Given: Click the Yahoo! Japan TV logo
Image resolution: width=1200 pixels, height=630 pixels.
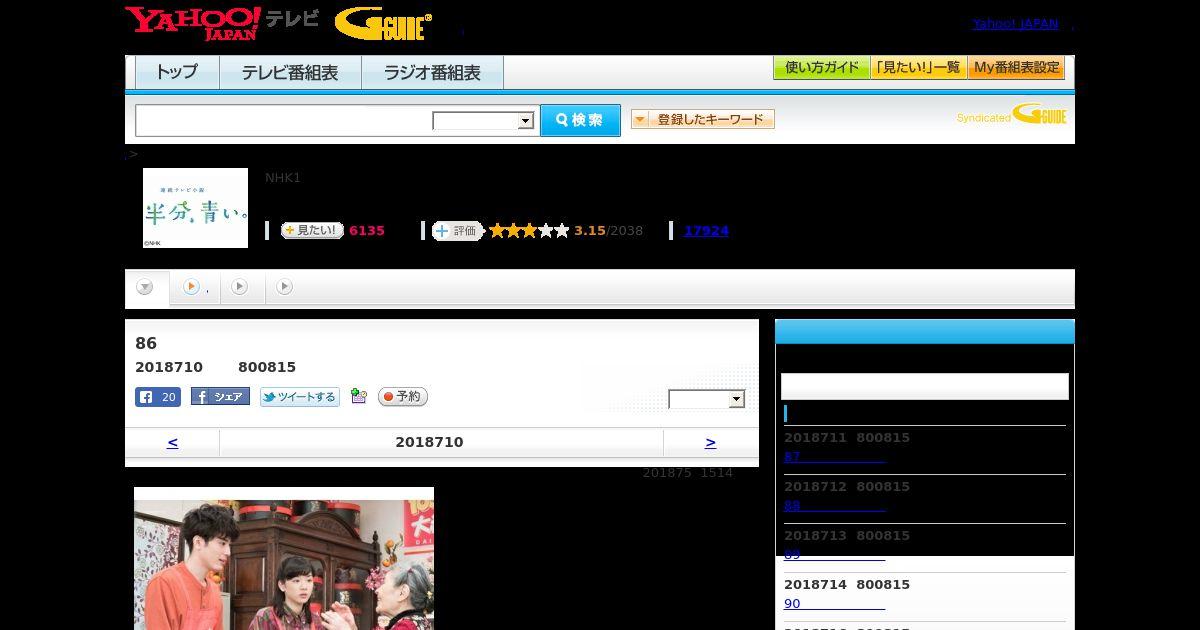Looking at the screenshot, I should [222, 22].
